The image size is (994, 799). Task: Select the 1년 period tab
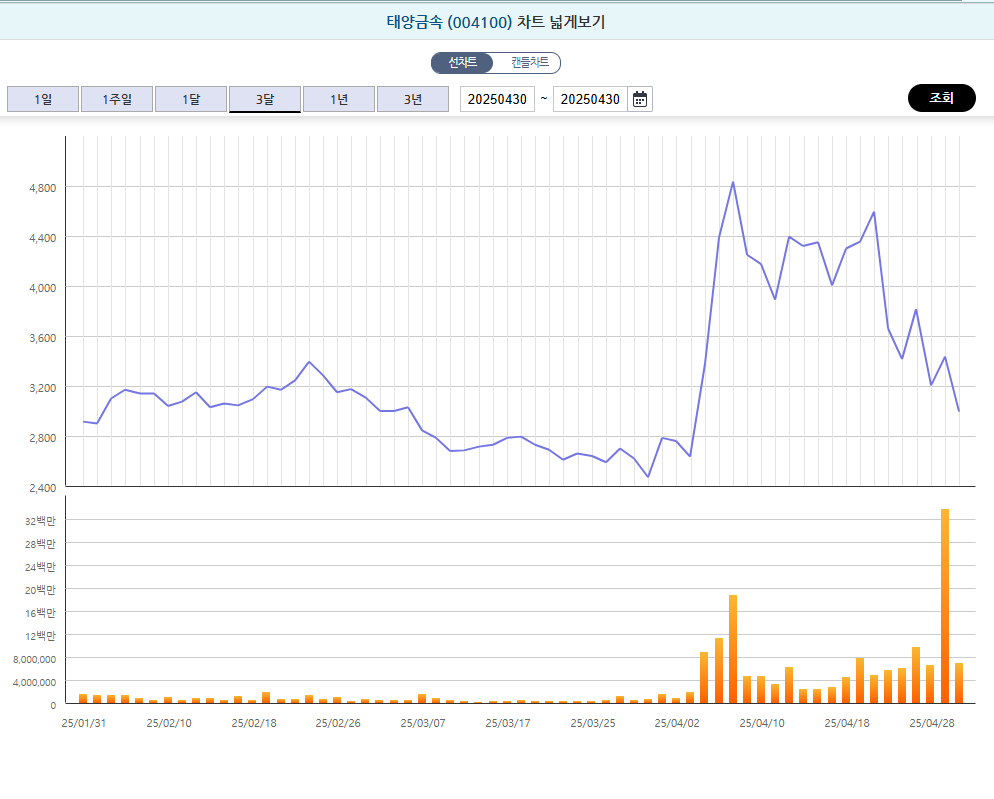coord(339,99)
